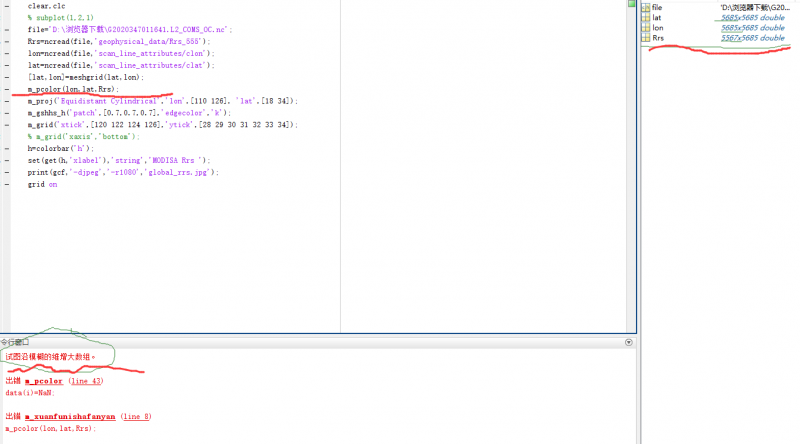Open the m_pcolor error link
800x444 pixels.
(45, 381)
